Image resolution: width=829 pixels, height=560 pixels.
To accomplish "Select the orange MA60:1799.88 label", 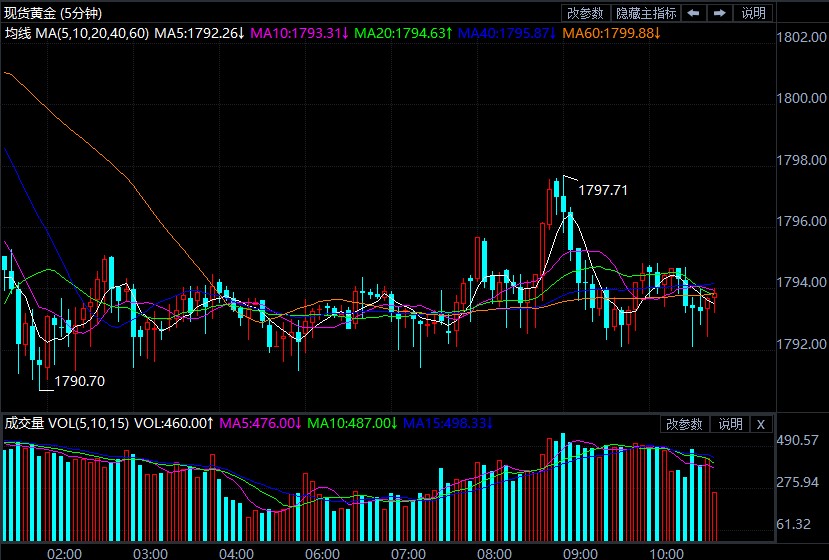I will [x=612, y=34].
